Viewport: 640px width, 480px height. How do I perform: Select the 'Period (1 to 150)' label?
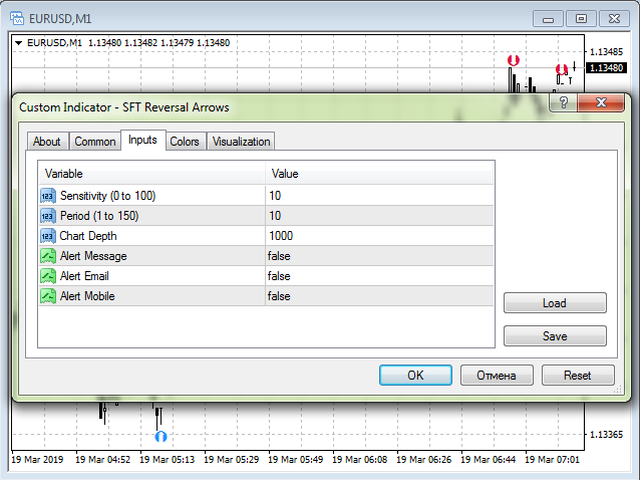click(99, 216)
